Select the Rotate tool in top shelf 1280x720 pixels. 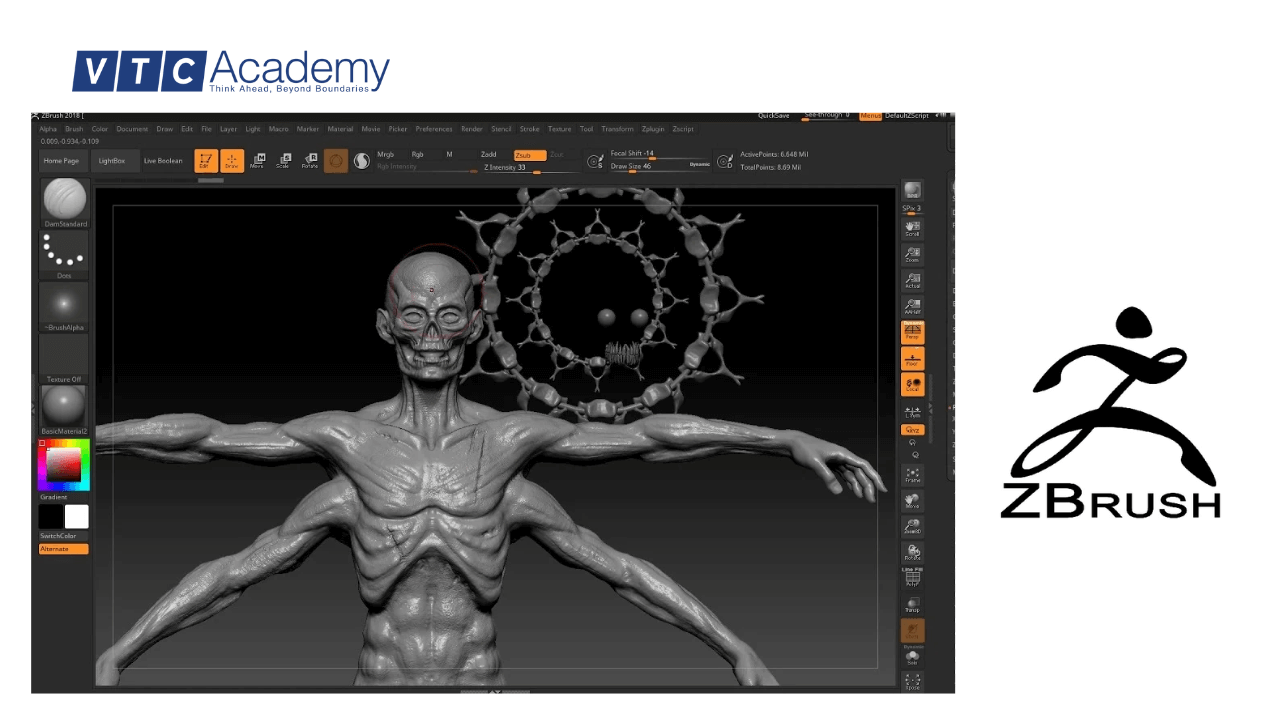310,161
